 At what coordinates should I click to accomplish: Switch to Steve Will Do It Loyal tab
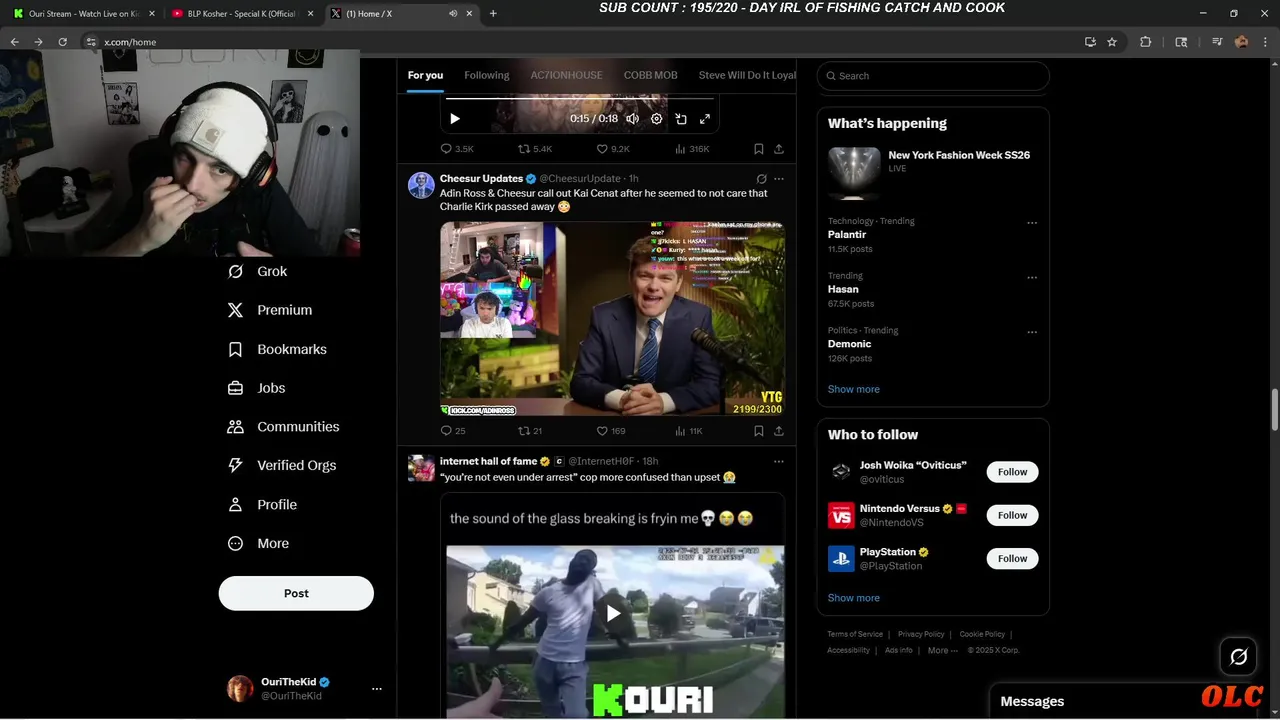747,75
